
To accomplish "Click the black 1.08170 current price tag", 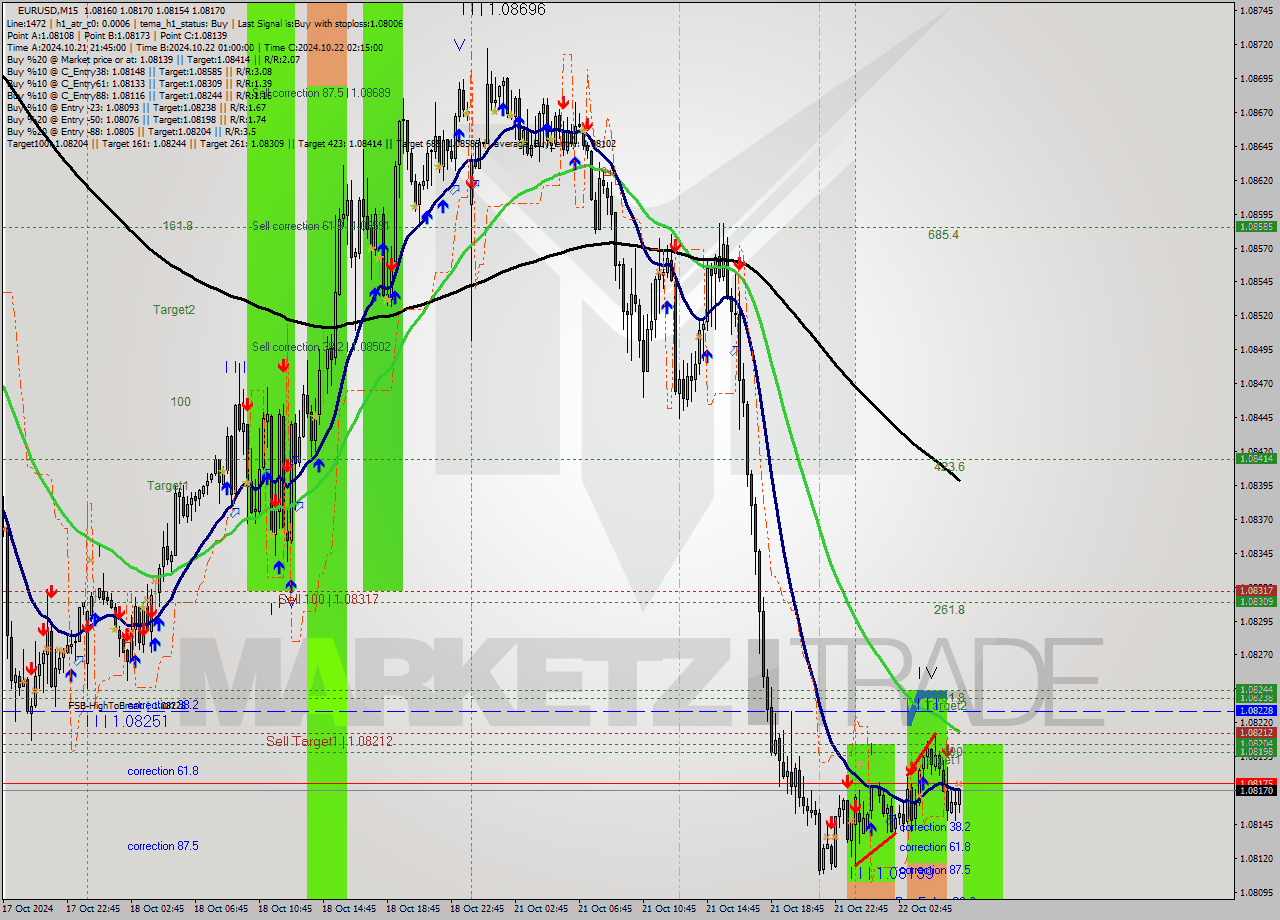I will [x=1258, y=790].
